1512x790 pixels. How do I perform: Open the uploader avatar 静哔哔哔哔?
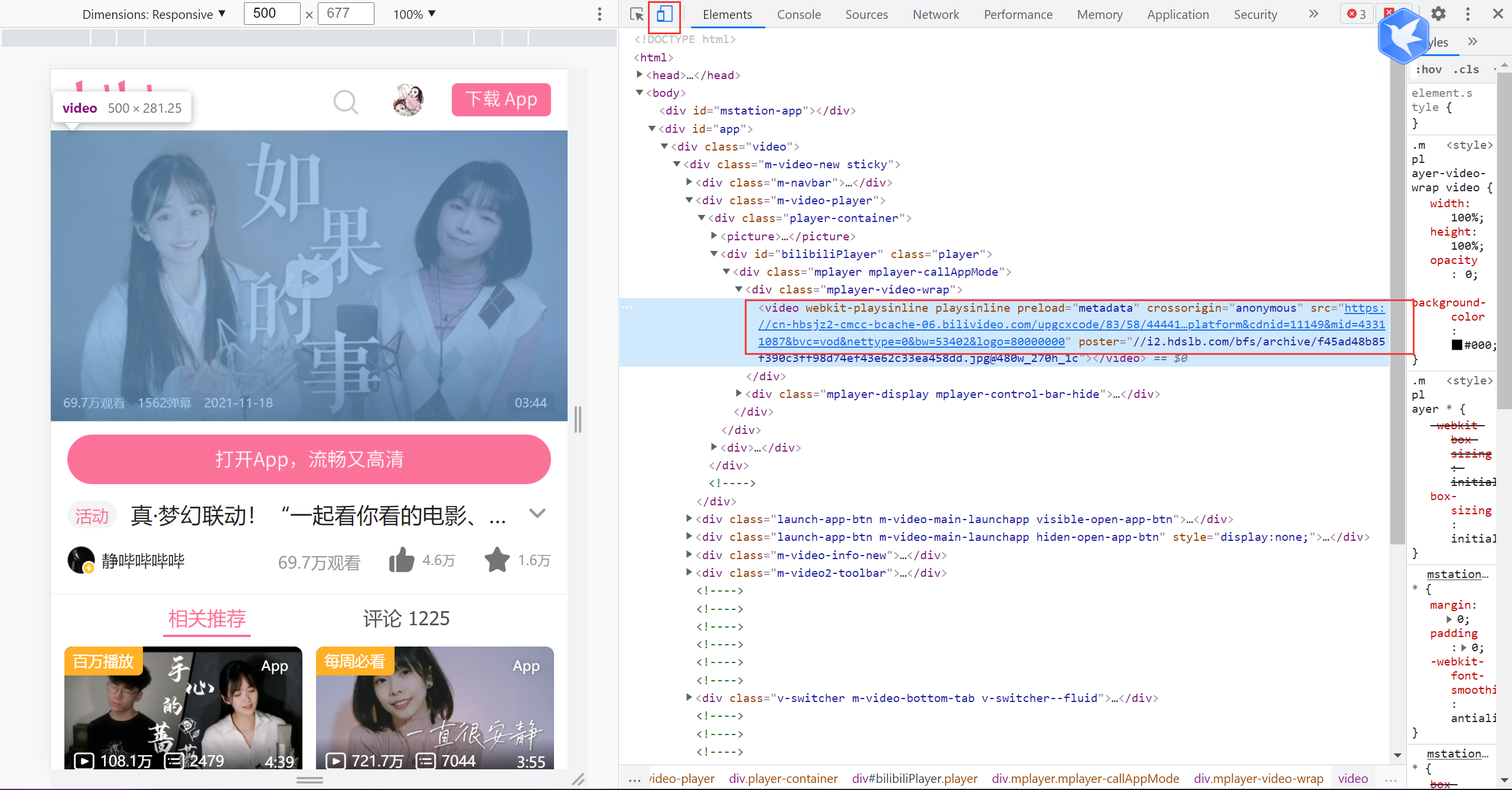81,560
